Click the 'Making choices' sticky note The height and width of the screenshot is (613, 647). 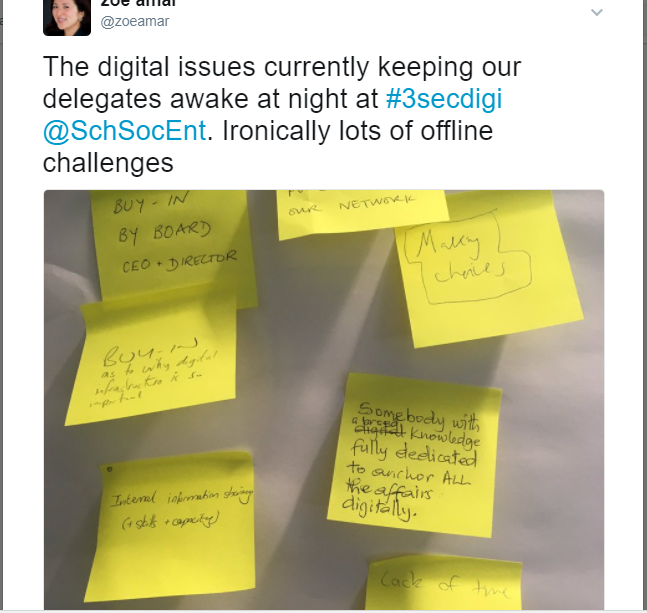[487, 268]
